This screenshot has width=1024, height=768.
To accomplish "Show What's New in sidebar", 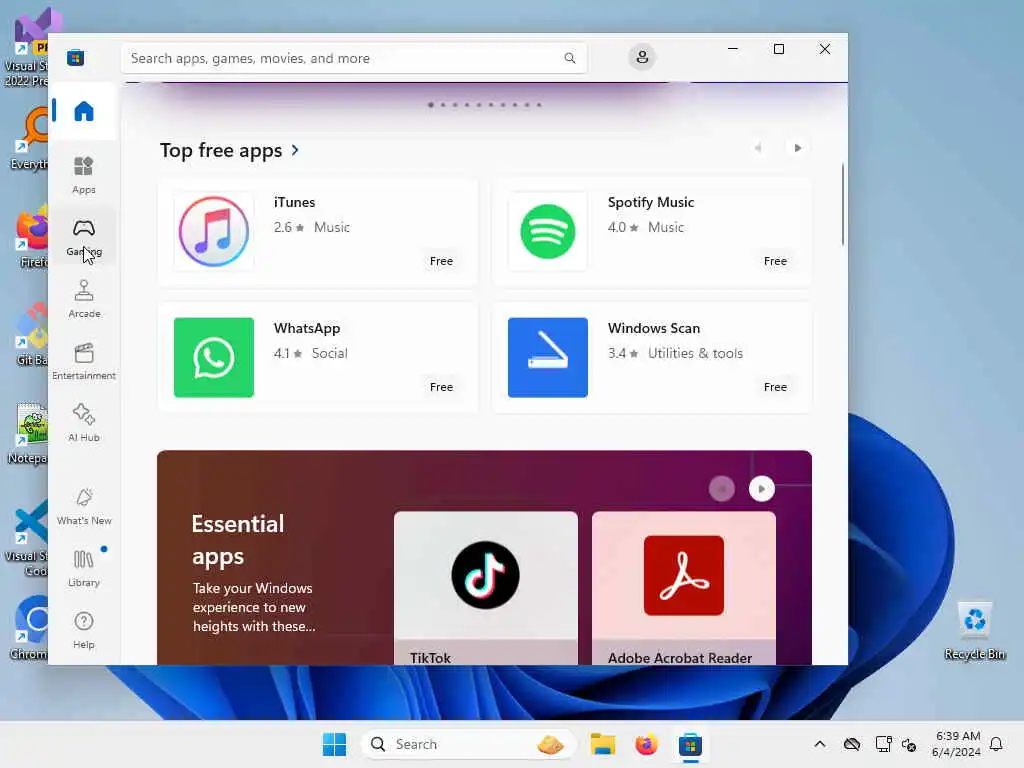I will coord(84,506).
